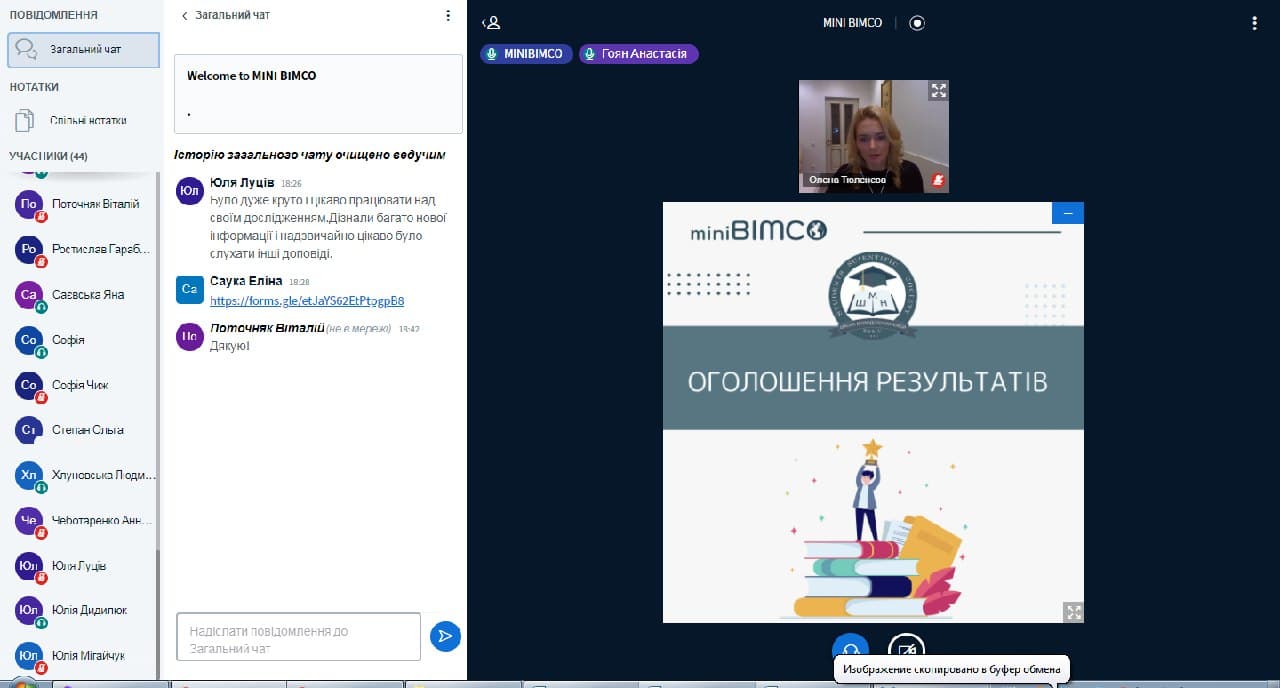Click the MINIBIMCO talking indicator

point(526,54)
